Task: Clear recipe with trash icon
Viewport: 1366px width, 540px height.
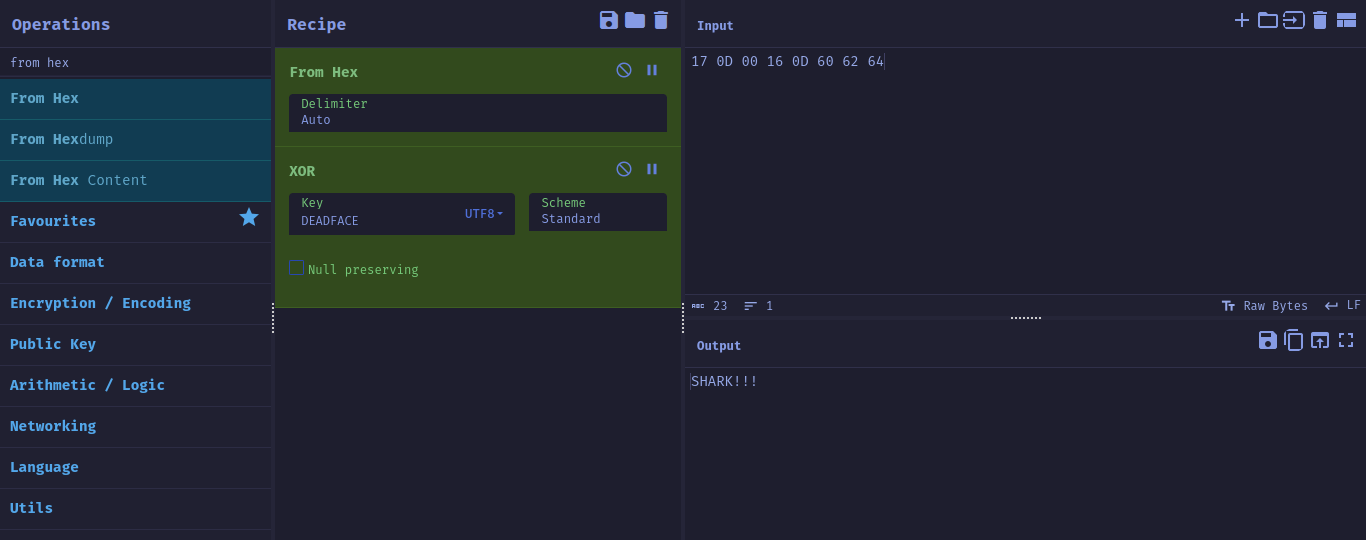Action: point(661,20)
